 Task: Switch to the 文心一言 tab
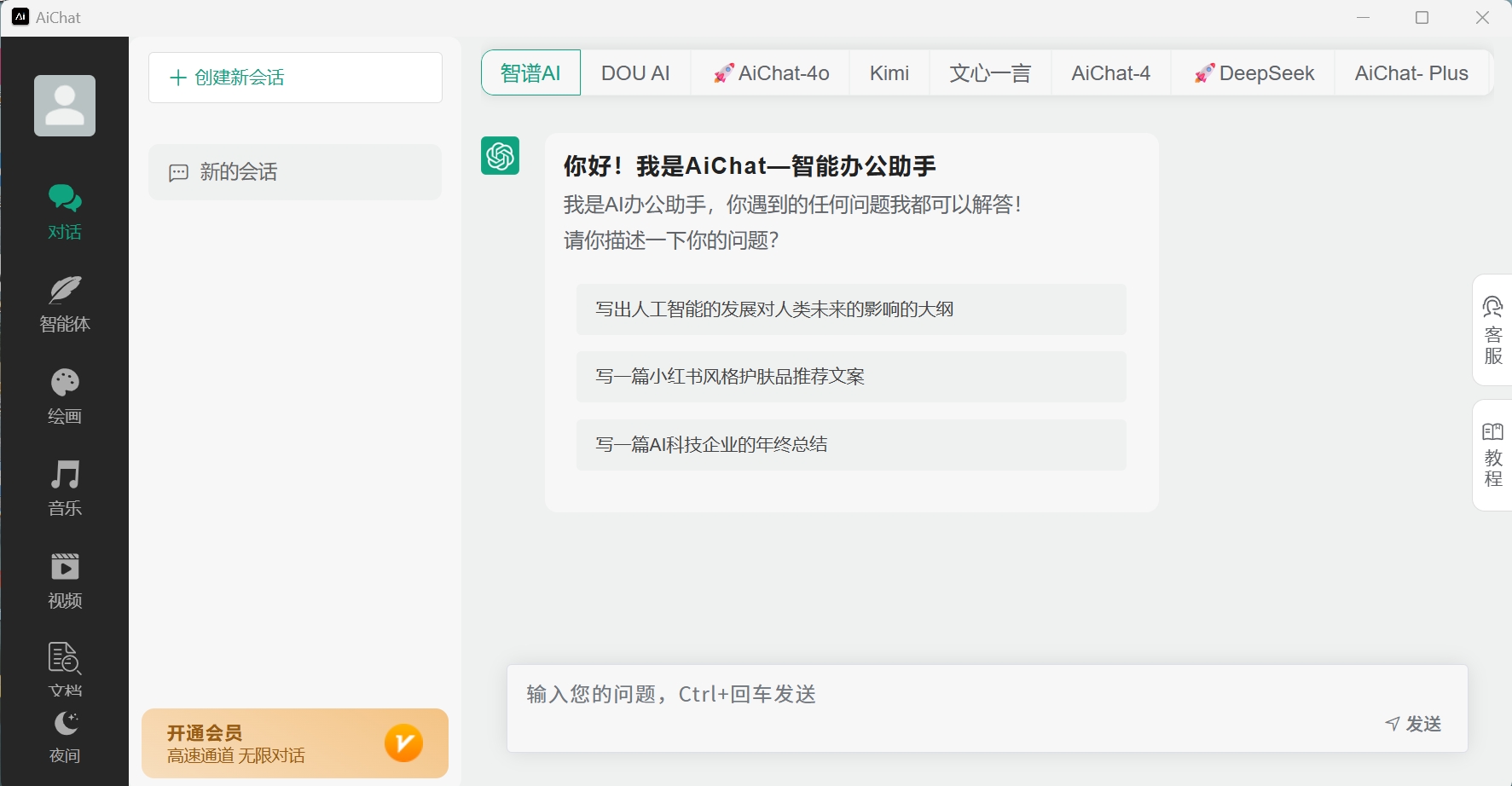coord(989,72)
